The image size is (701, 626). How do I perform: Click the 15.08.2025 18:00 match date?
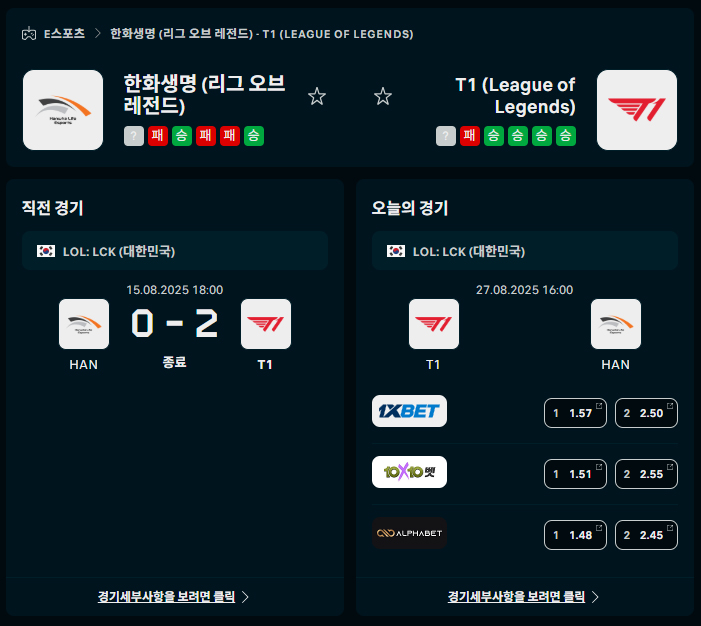[175, 290]
